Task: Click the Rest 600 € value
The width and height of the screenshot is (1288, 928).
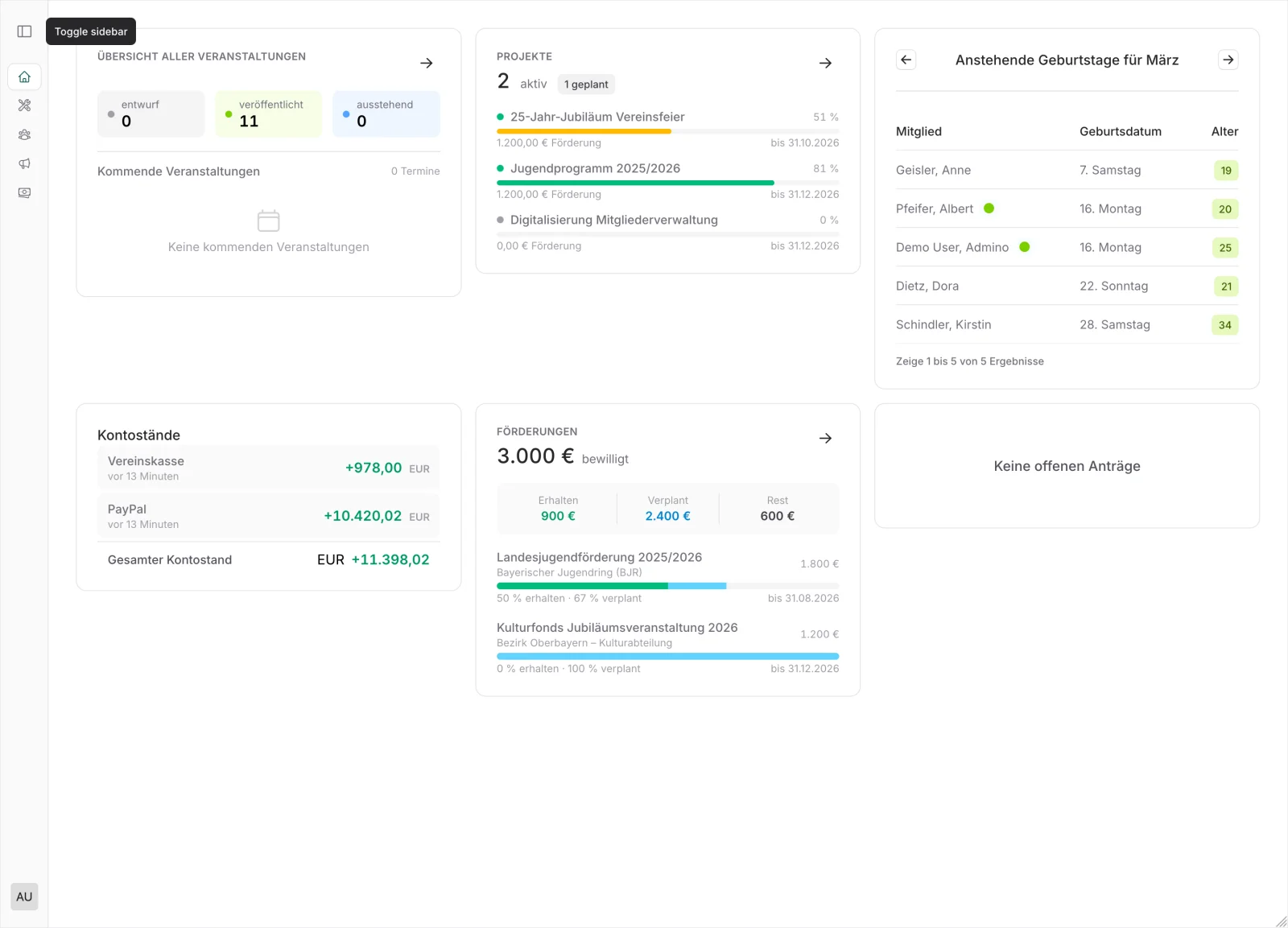Action: 777,516
